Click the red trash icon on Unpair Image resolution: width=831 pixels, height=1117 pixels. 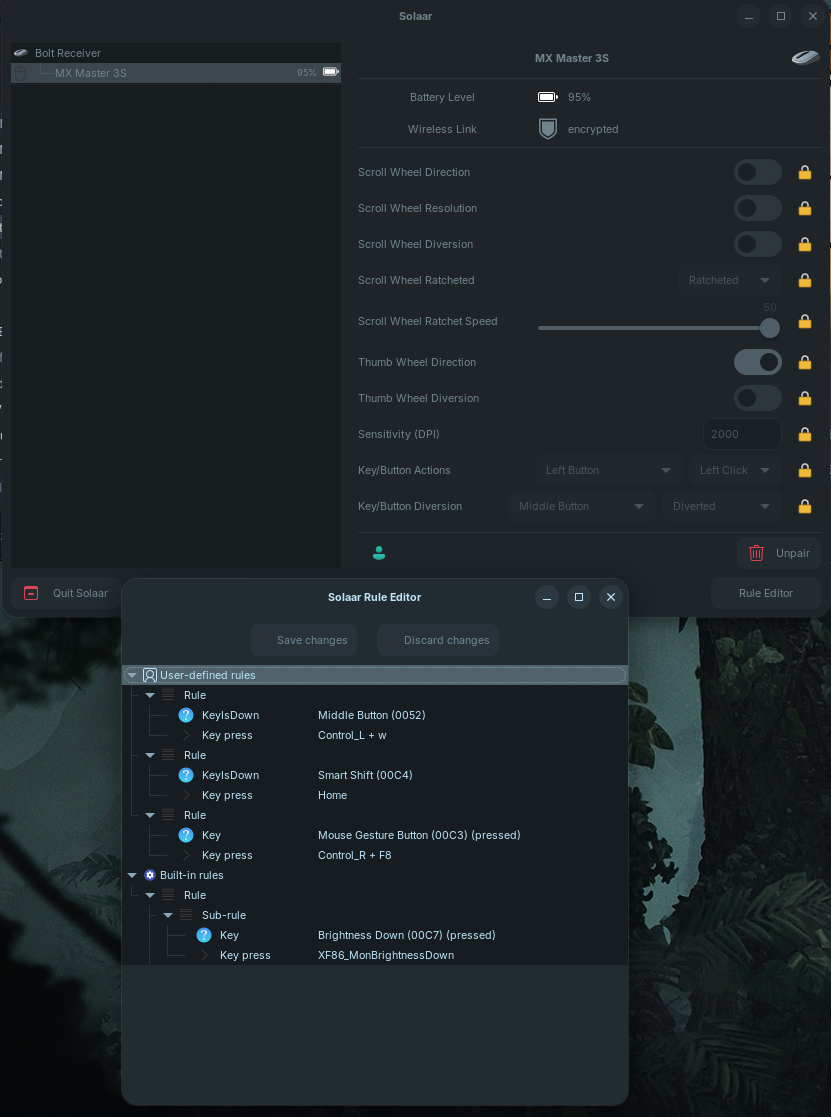point(756,553)
